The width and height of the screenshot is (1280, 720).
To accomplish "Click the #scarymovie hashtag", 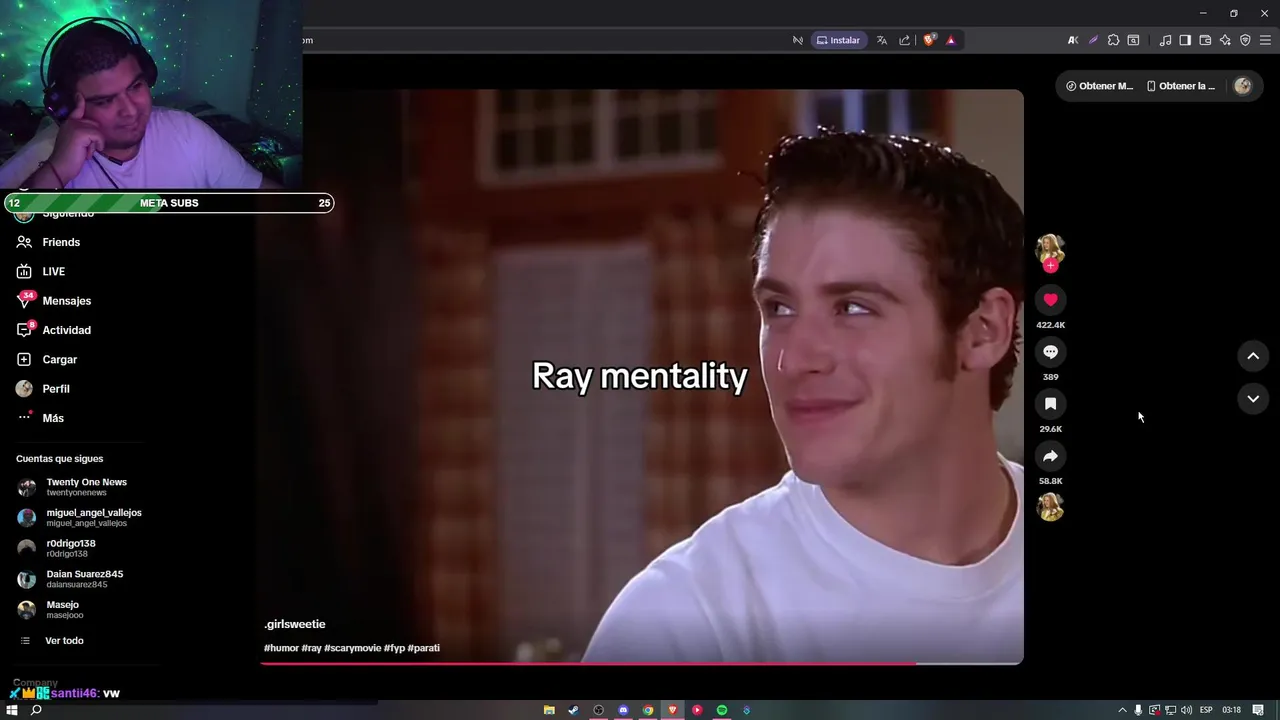I will click(x=352, y=648).
